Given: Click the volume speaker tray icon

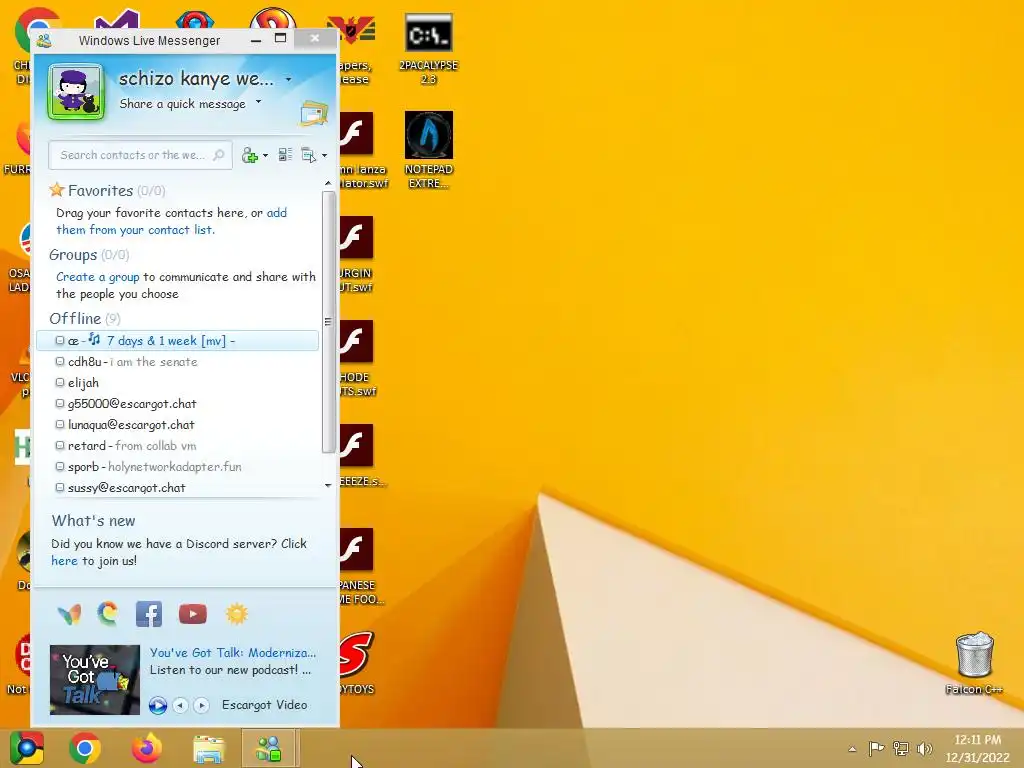Looking at the screenshot, I should click(x=924, y=748).
